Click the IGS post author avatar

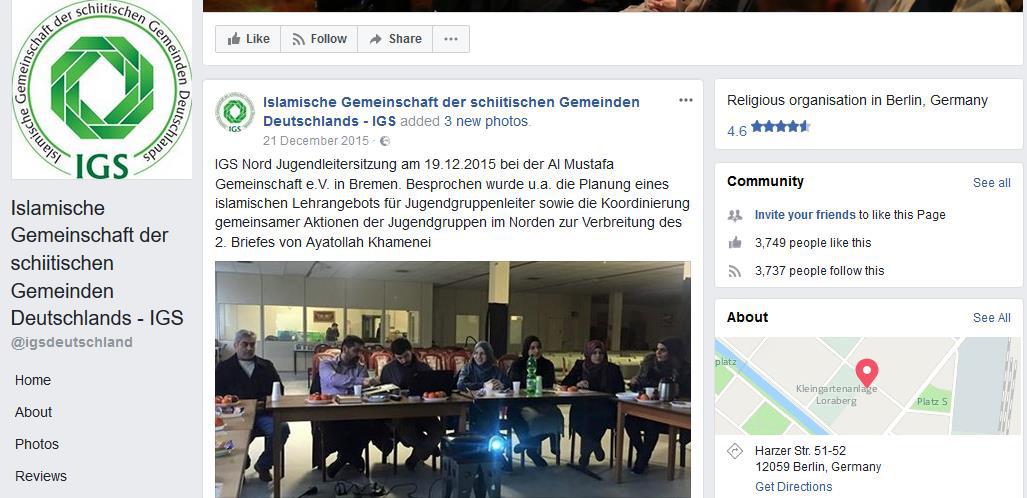coord(235,112)
